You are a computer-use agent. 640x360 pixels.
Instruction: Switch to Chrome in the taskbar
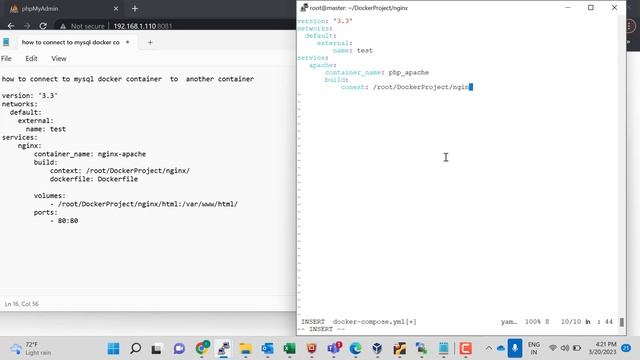[202, 348]
